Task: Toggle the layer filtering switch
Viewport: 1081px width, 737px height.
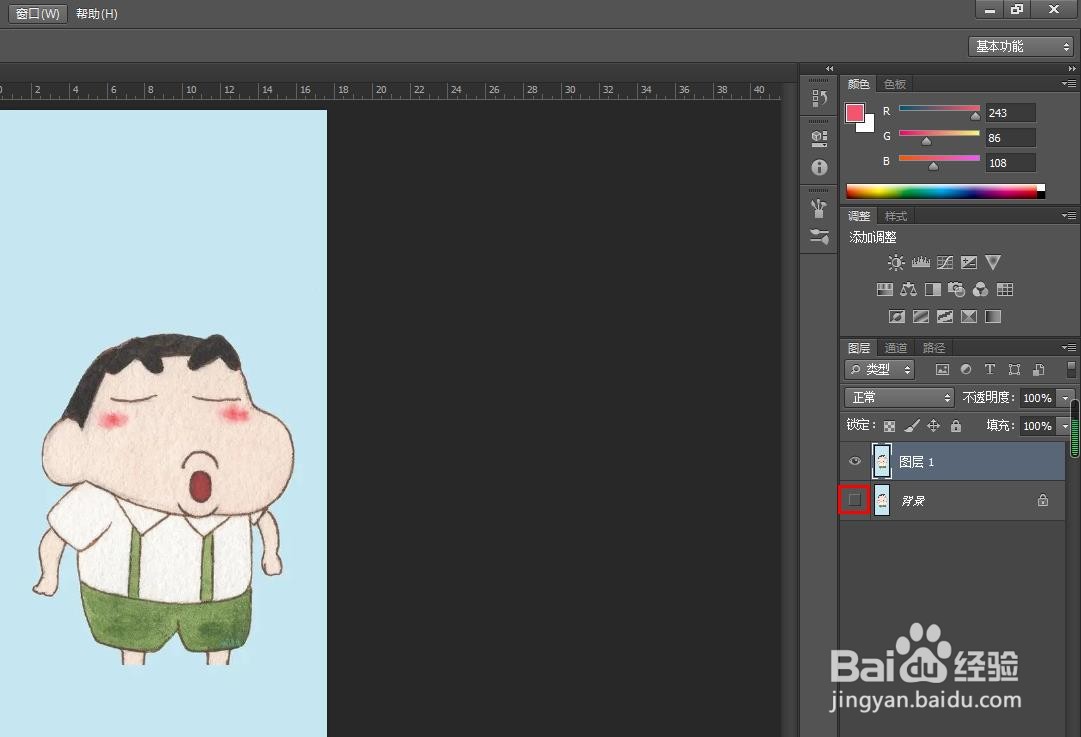Action: click(x=1071, y=370)
